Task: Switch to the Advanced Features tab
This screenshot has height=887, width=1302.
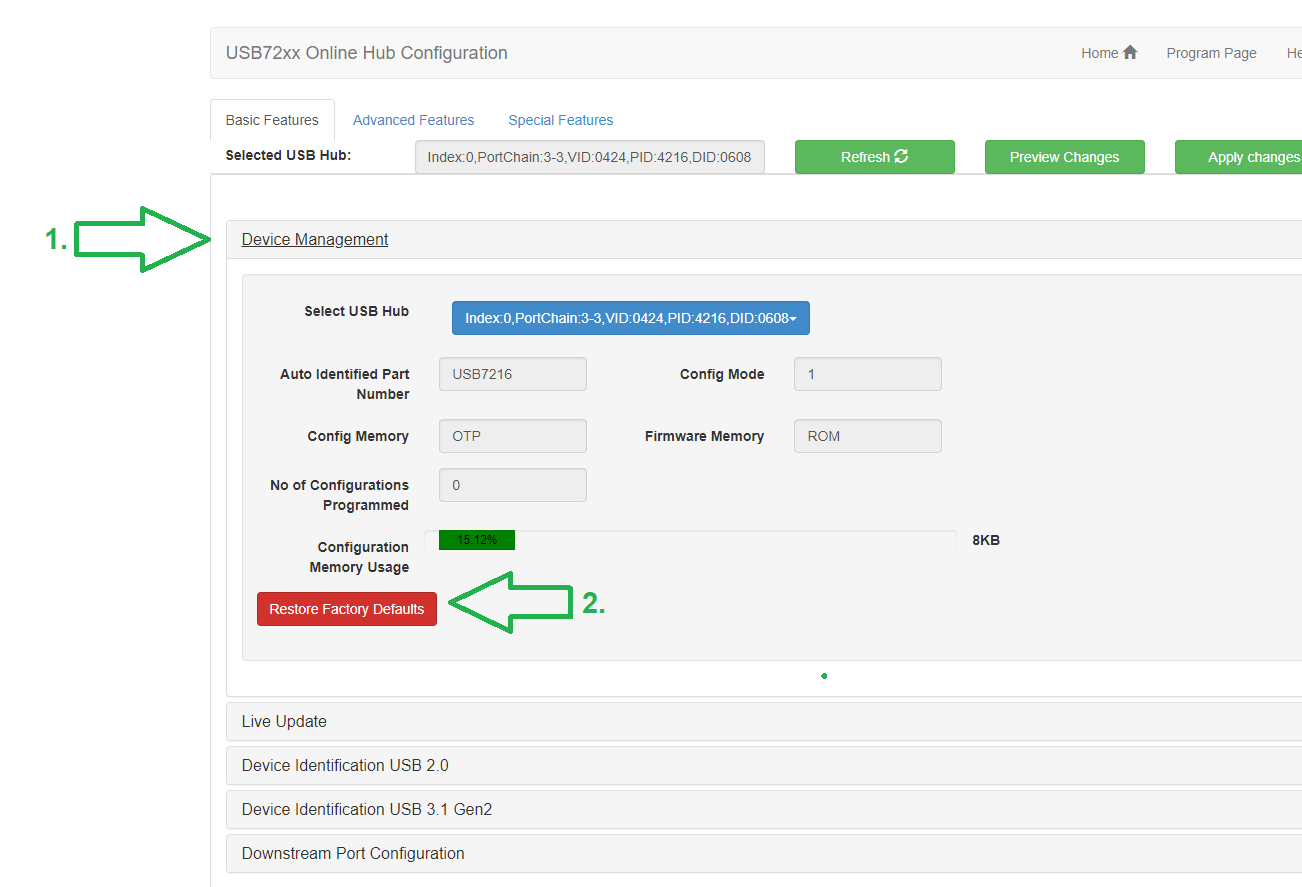Action: [414, 120]
